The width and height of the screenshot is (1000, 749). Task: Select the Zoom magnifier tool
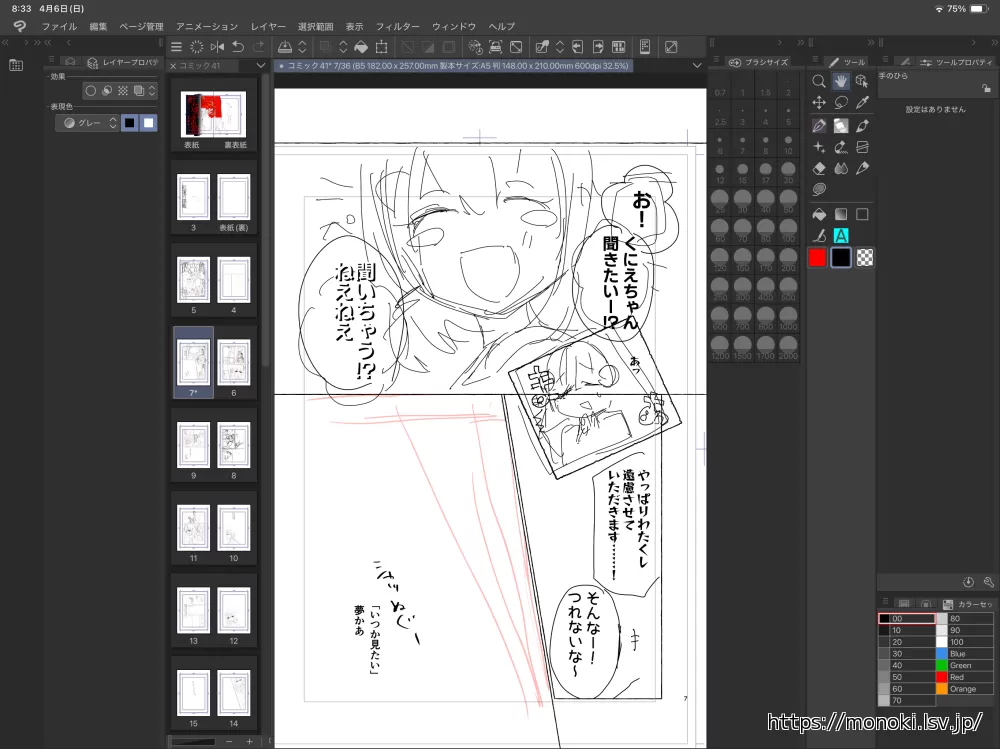(x=819, y=81)
